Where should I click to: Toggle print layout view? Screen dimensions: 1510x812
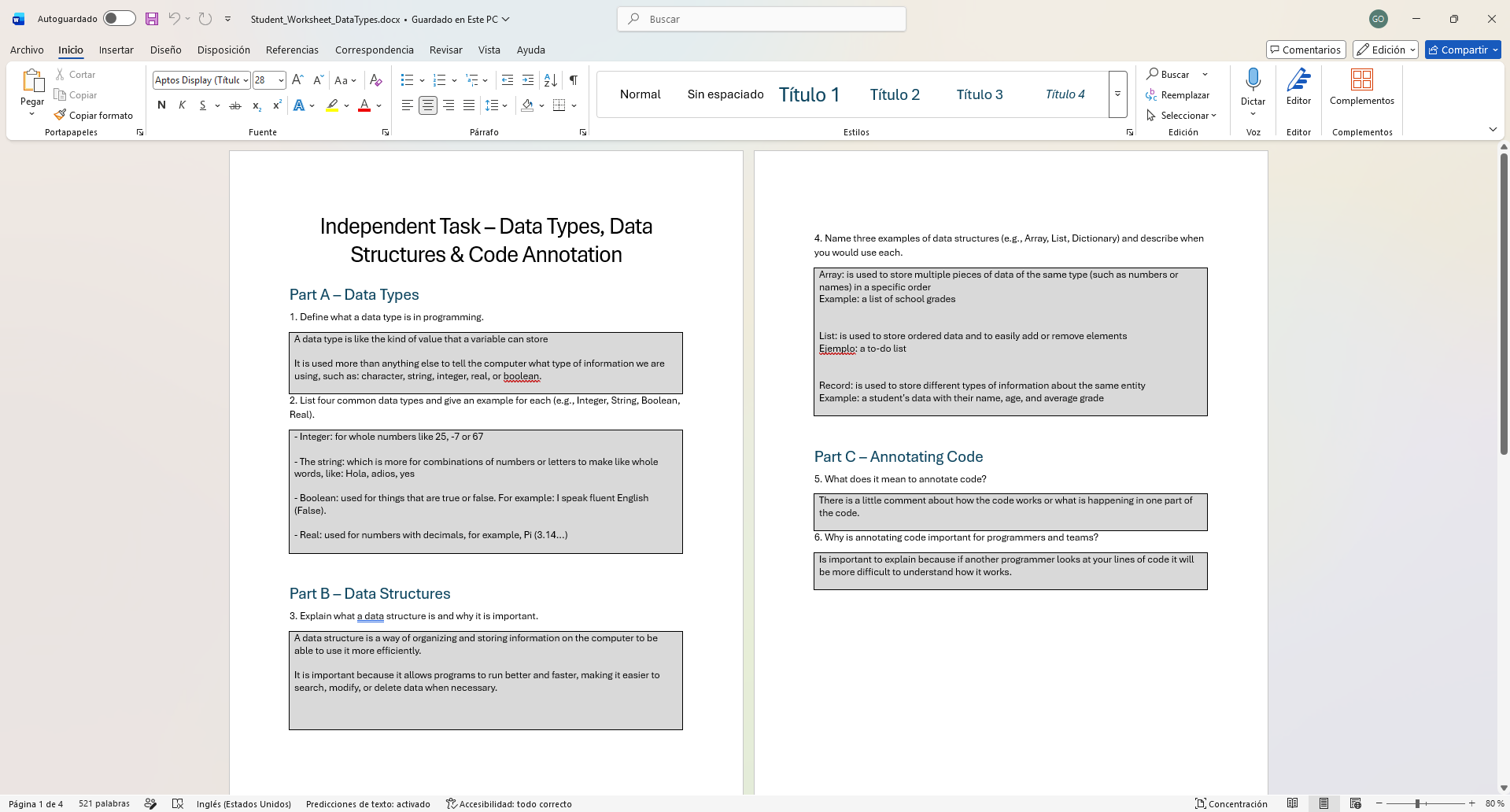pyautogui.click(x=1324, y=803)
